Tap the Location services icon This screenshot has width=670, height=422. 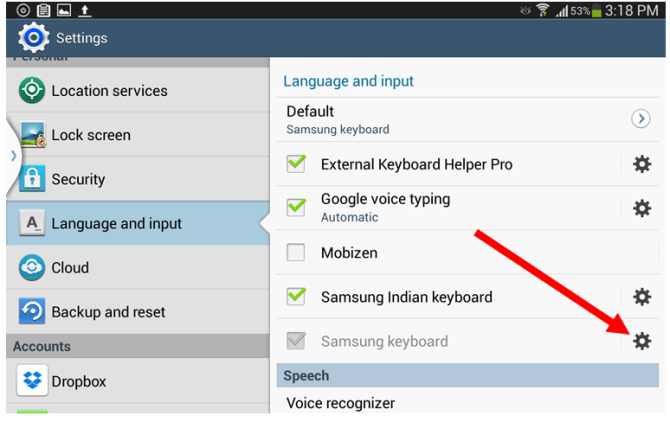pyautogui.click(x=32, y=90)
